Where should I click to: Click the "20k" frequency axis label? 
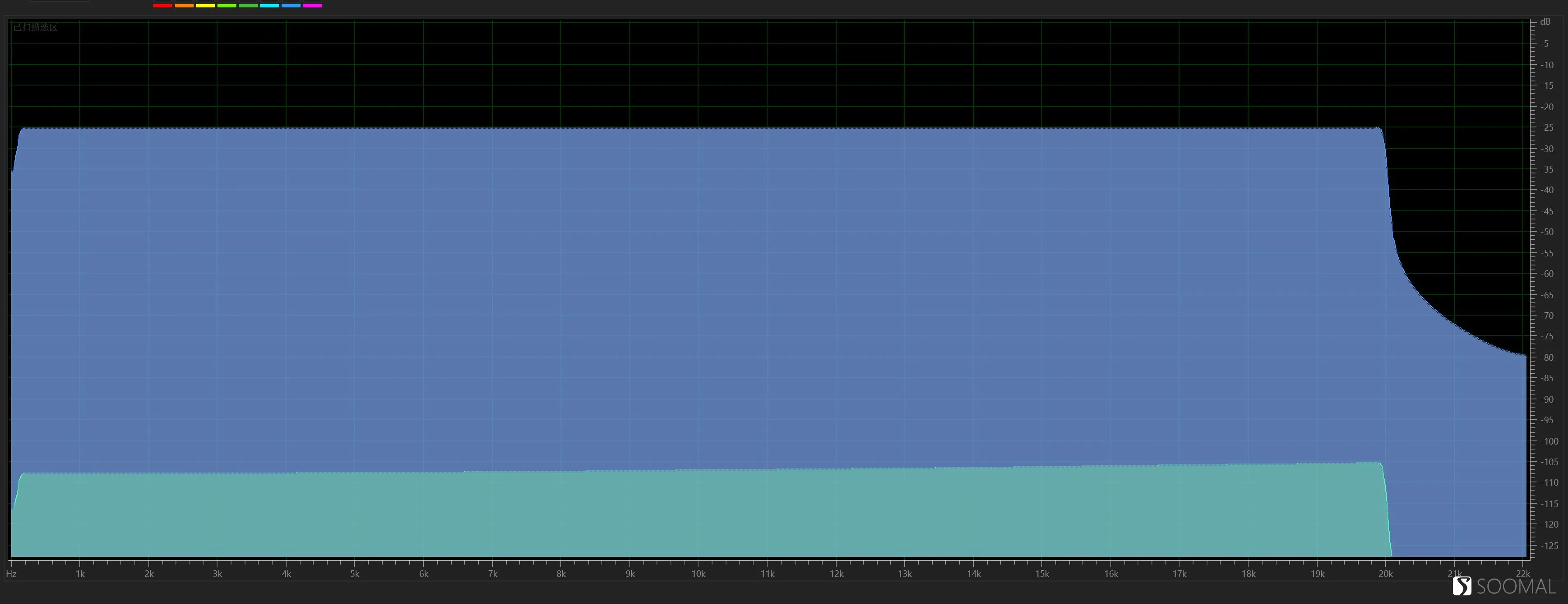click(x=1386, y=574)
